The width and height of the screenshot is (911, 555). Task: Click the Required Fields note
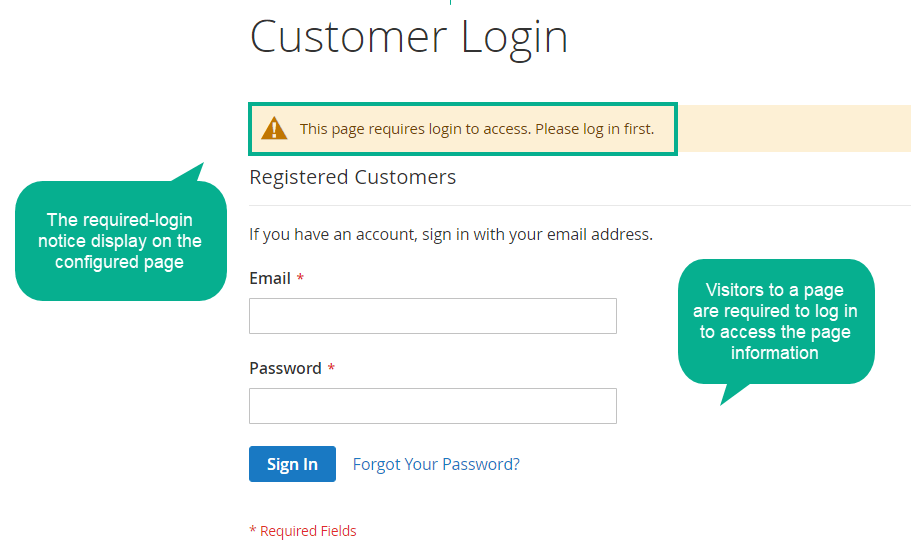[x=303, y=531]
